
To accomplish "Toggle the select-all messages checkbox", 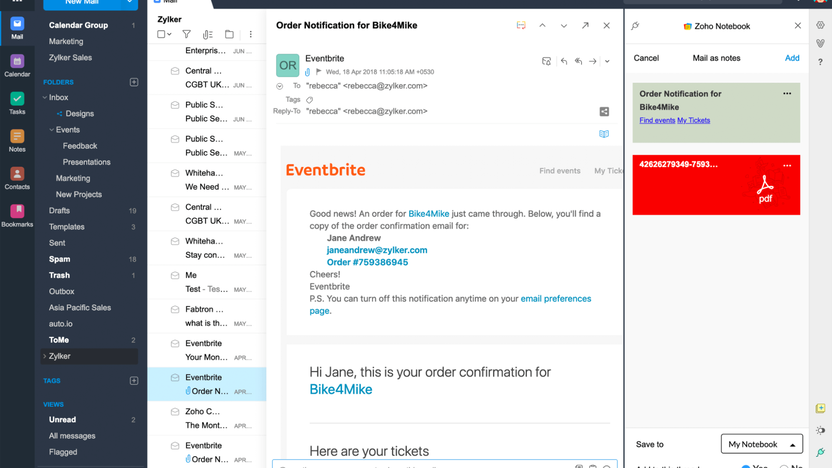I will tap(161, 34).
